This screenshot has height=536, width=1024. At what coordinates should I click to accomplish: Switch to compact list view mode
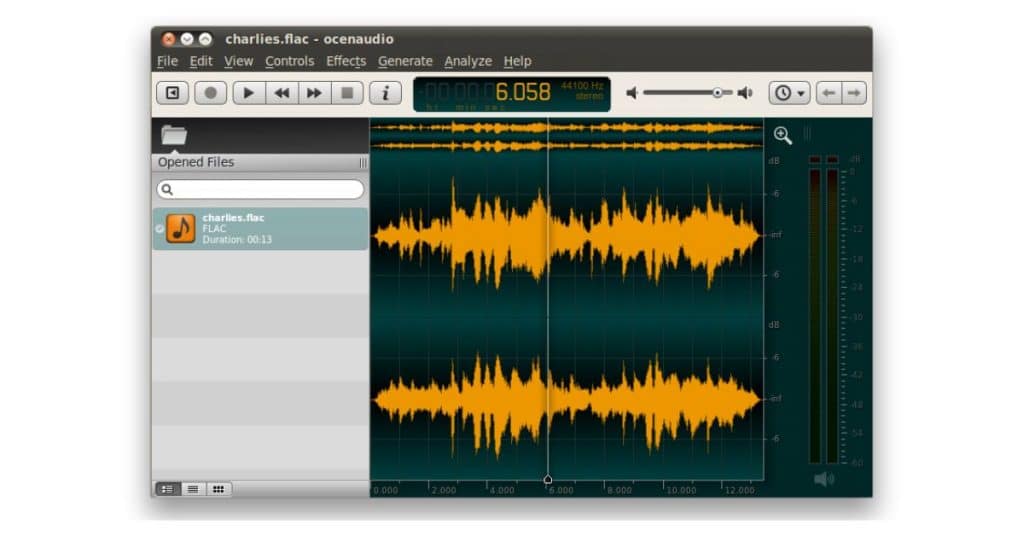point(192,489)
